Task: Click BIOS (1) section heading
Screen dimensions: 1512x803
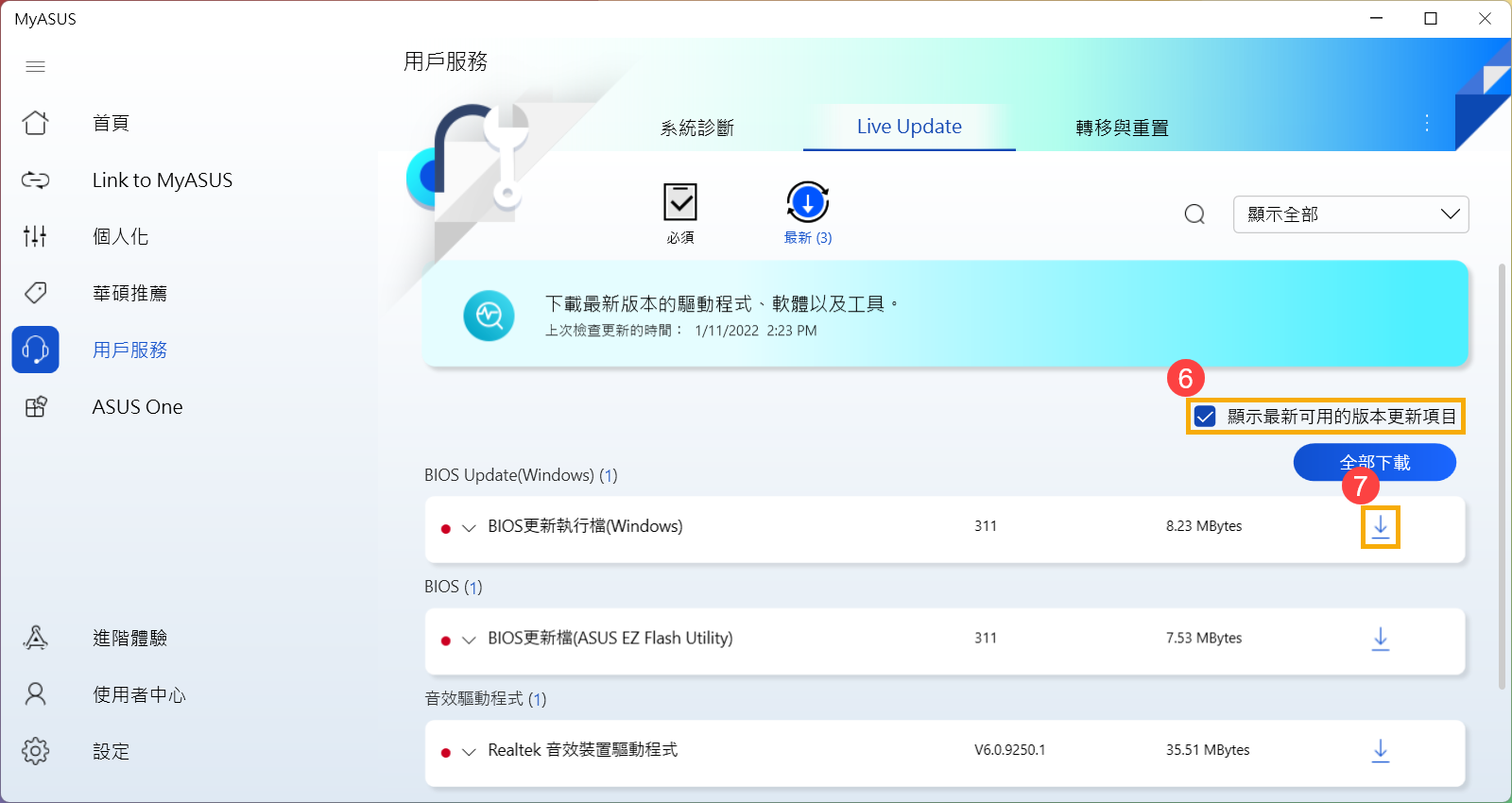Action: (x=454, y=587)
